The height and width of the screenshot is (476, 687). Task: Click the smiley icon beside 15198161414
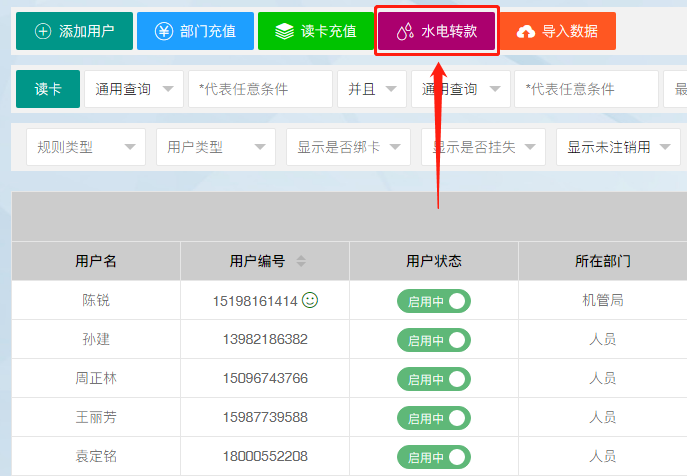pyautogui.click(x=310, y=300)
